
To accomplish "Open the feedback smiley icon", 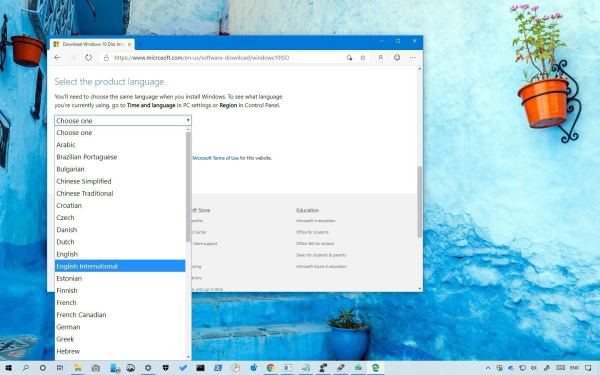I will (397, 57).
